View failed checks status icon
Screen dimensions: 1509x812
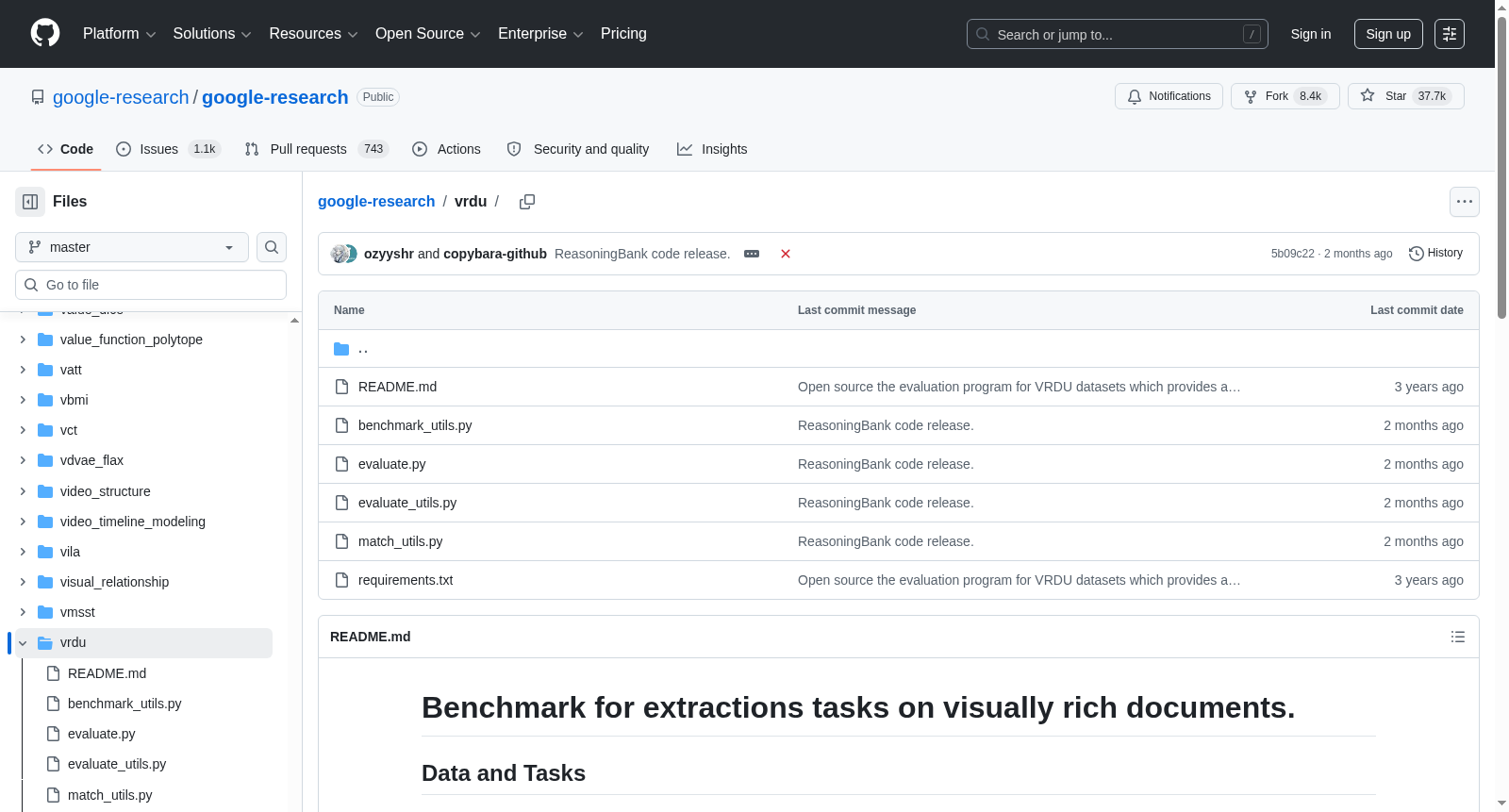(786, 254)
